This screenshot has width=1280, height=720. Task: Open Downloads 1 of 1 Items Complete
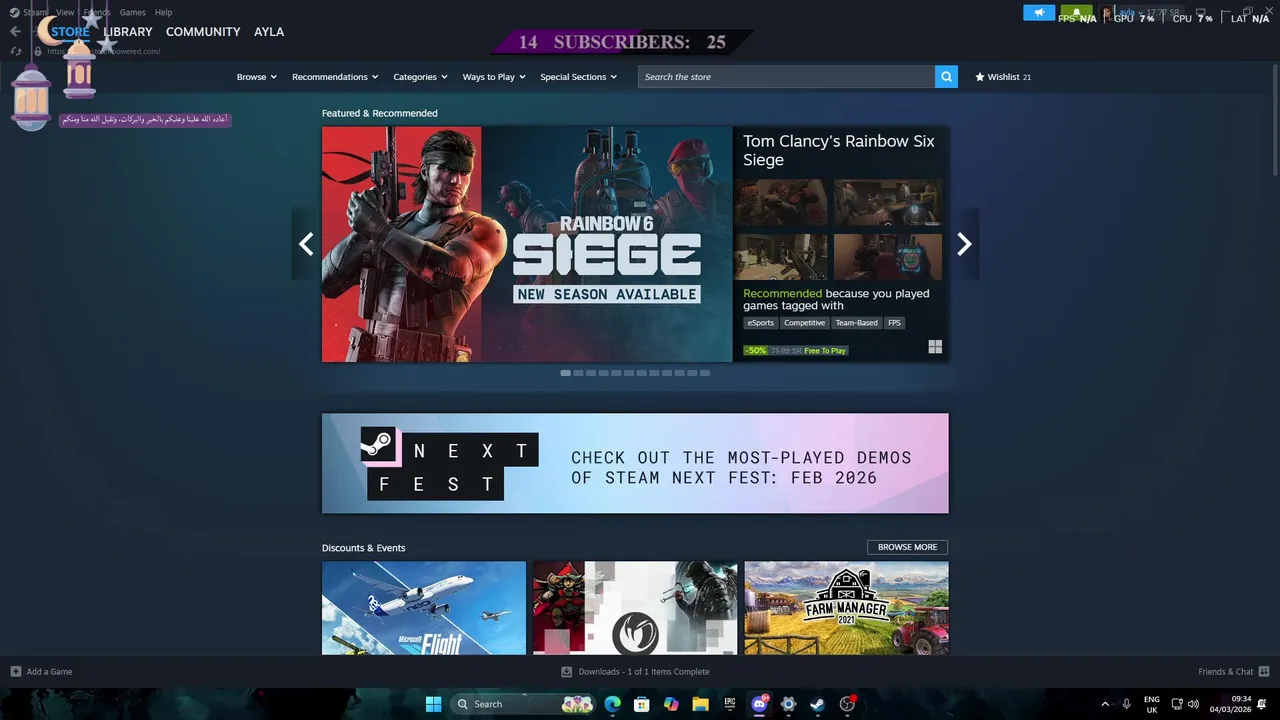[644, 671]
